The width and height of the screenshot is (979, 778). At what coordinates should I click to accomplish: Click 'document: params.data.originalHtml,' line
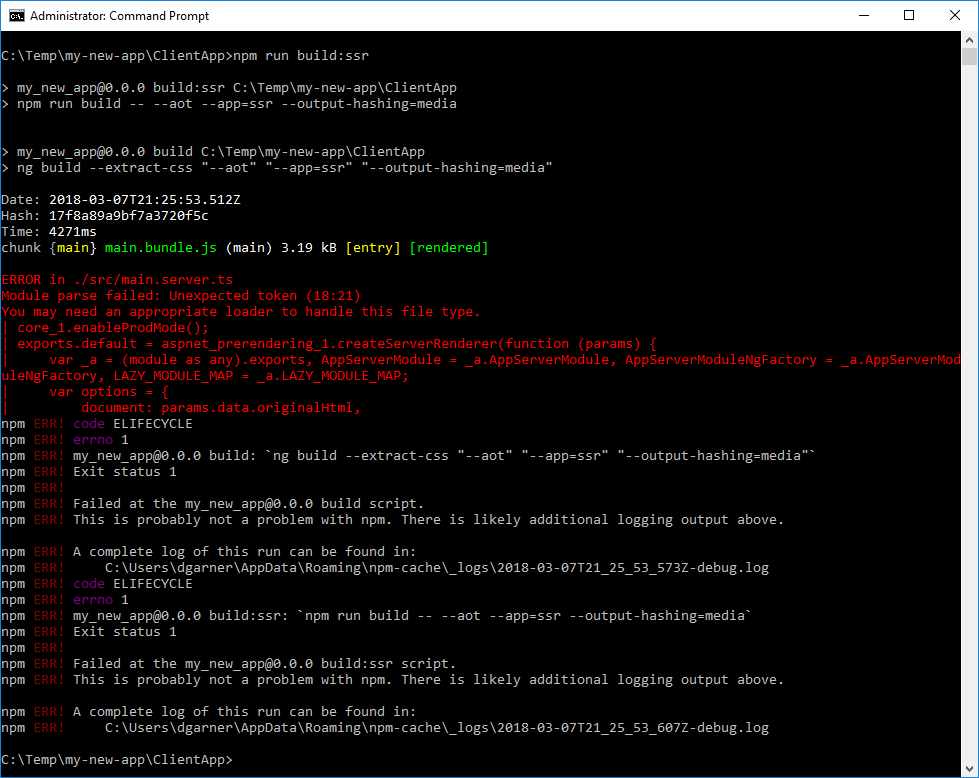coord(221,408)
